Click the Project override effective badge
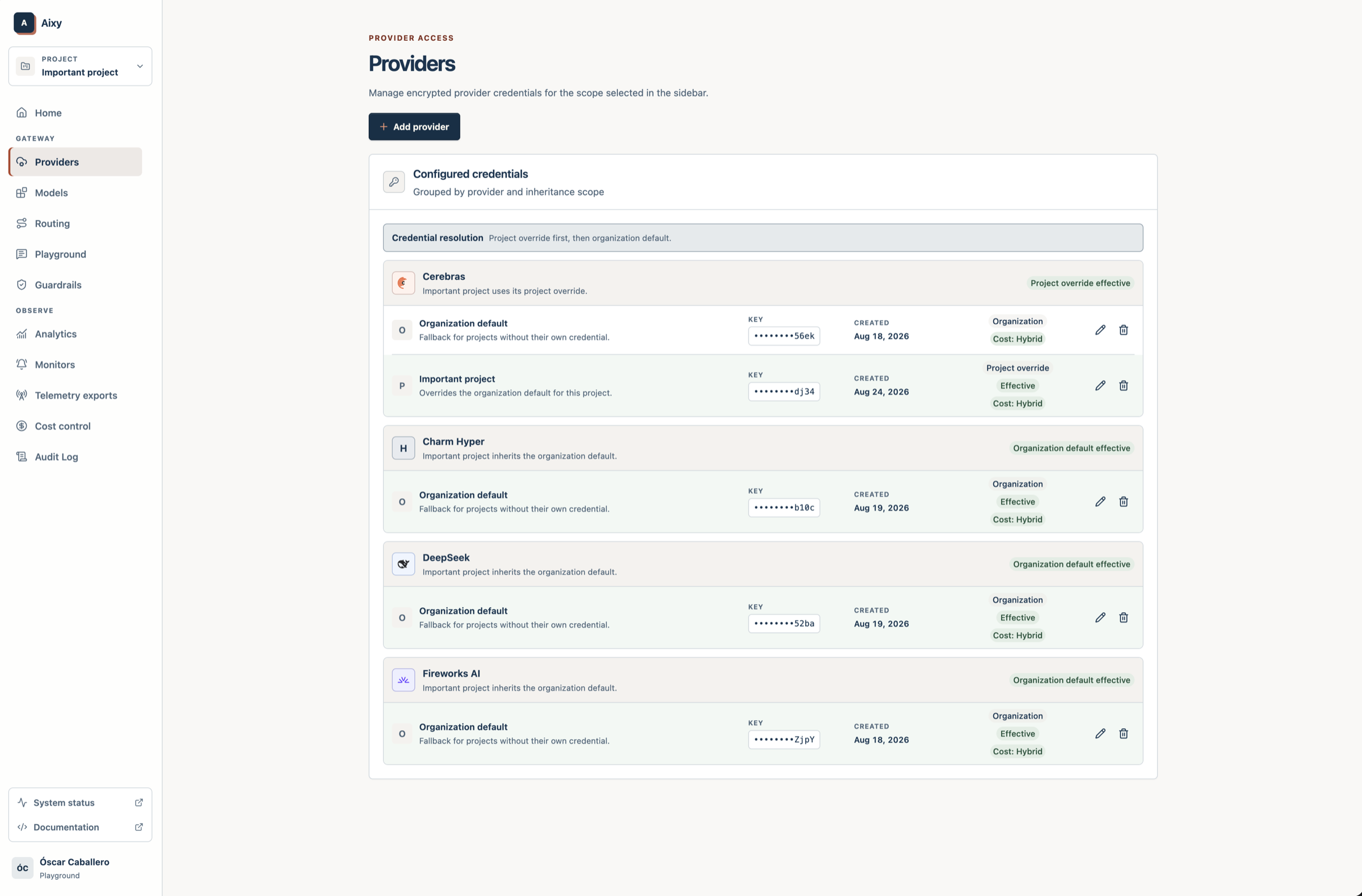This screenshot has height=896, width=1362. (1080, 283)
